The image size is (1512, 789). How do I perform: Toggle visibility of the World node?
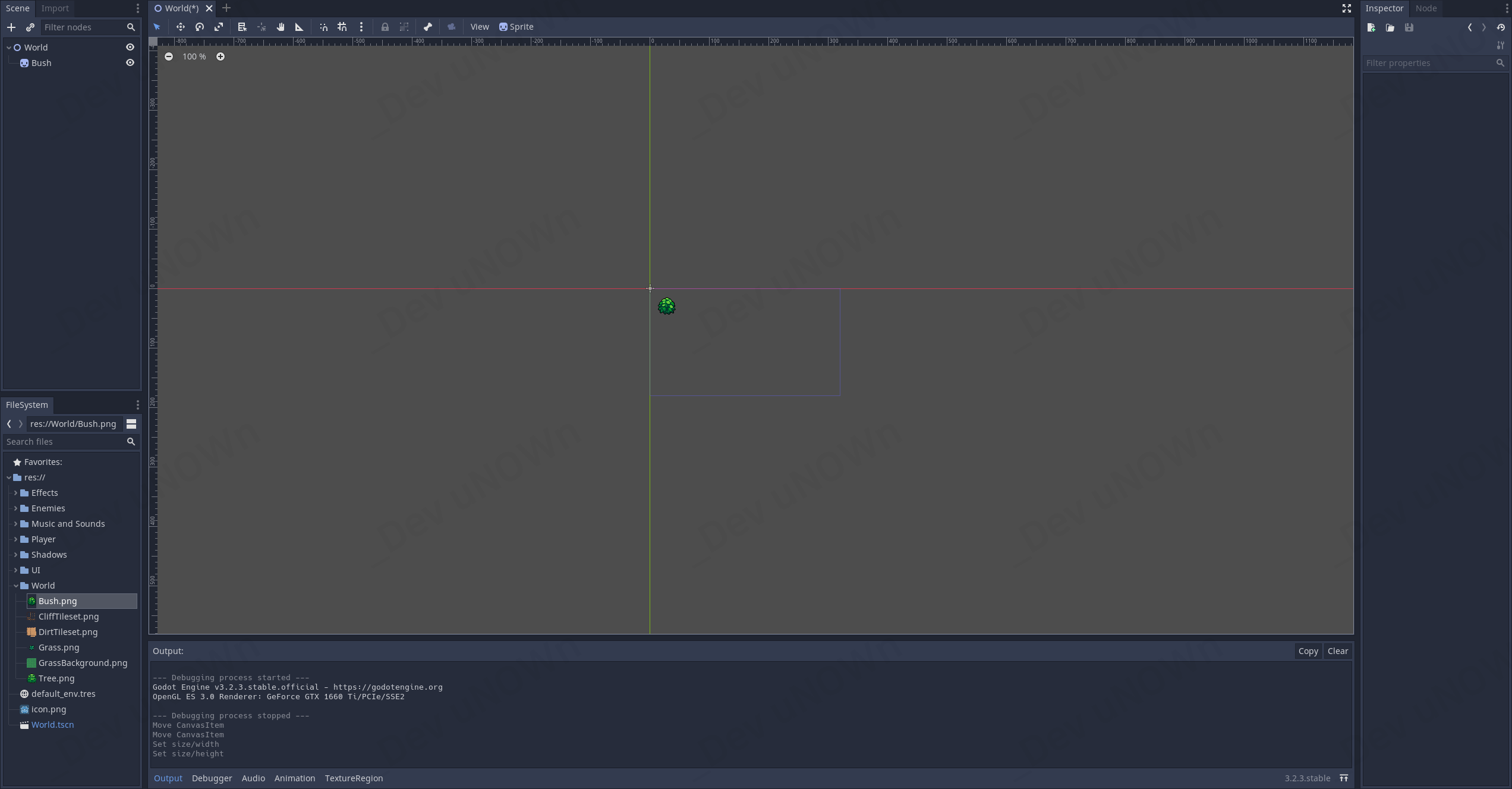pos(130,48)
